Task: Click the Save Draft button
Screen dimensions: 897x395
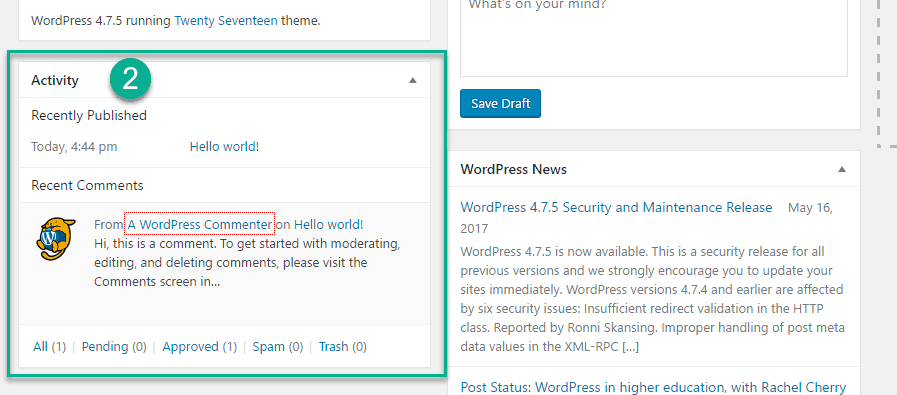Action: [x=500, y=104]
